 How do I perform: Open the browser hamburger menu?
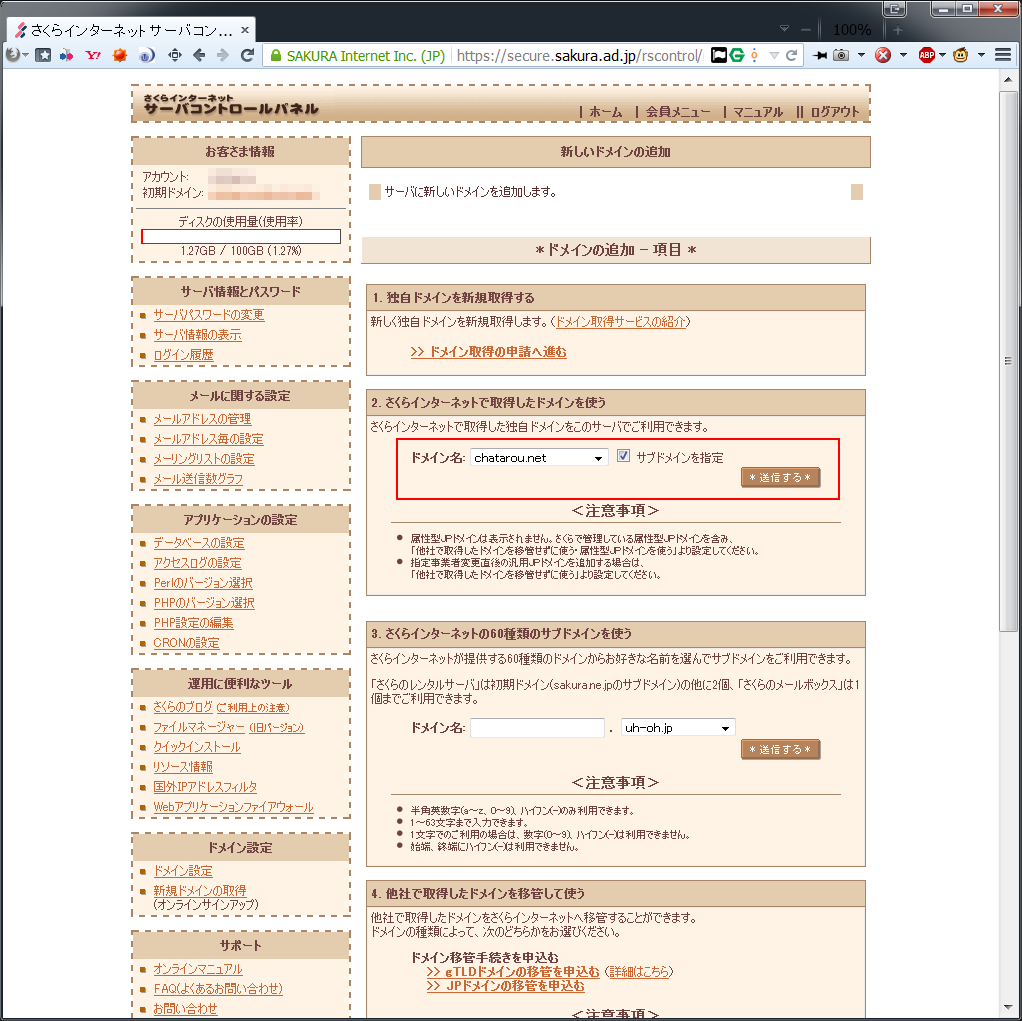(1002, 55)
